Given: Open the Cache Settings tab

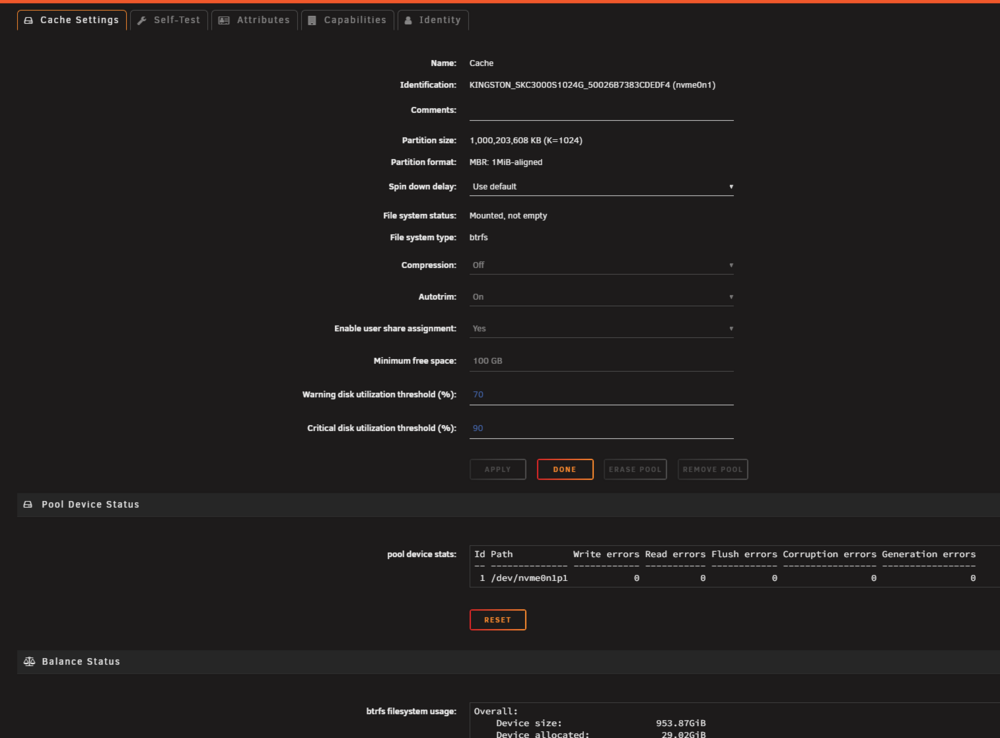Looking at the screenshot, I should point(71,20).
